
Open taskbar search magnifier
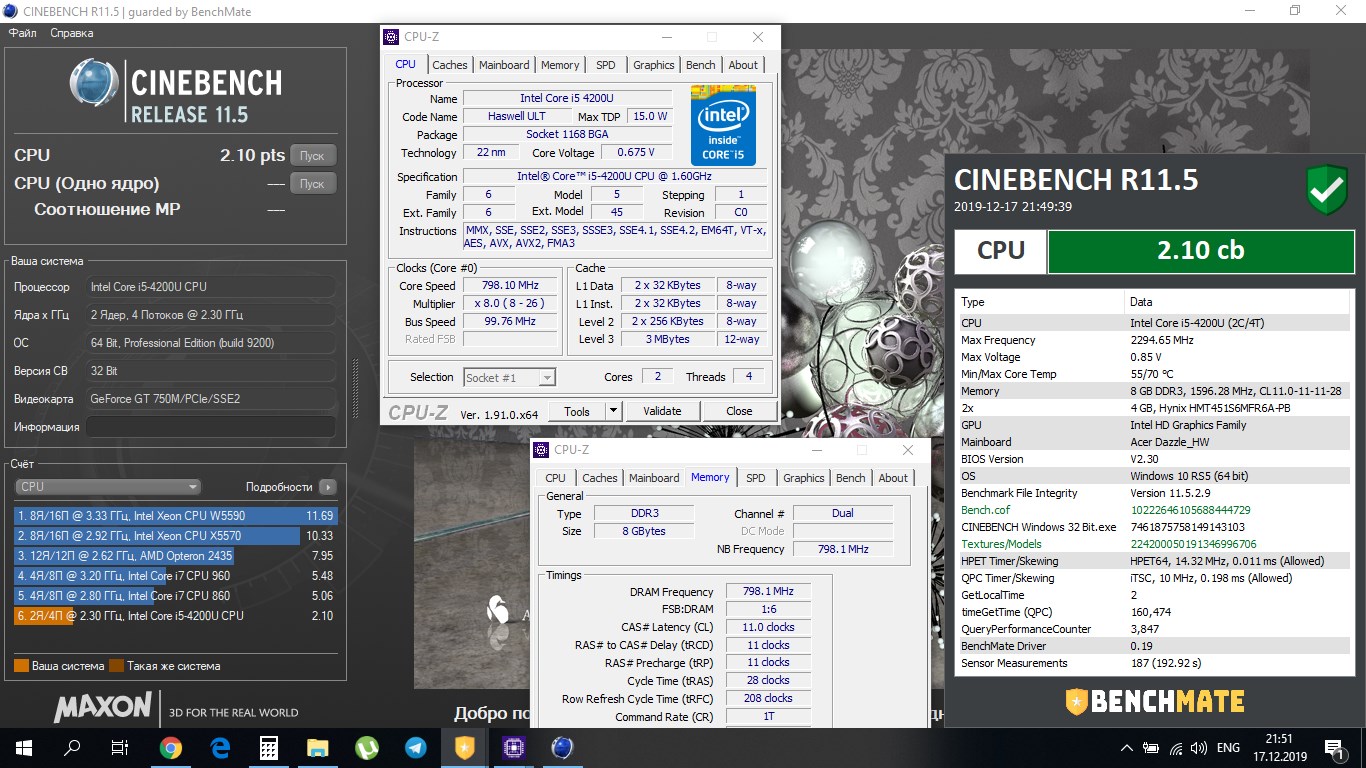click(x=72, y=747)
